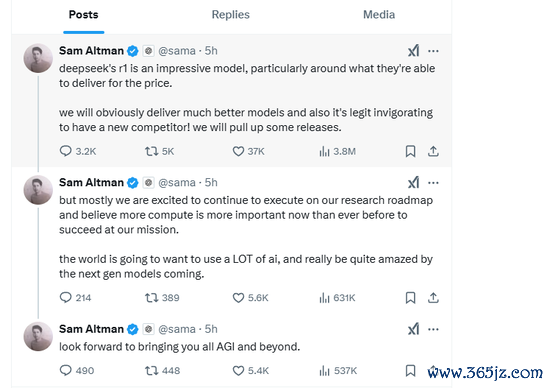The width and height of the screenshot is (550, 388).
Task: Switch to the Media tab
Action: point(379,15)
